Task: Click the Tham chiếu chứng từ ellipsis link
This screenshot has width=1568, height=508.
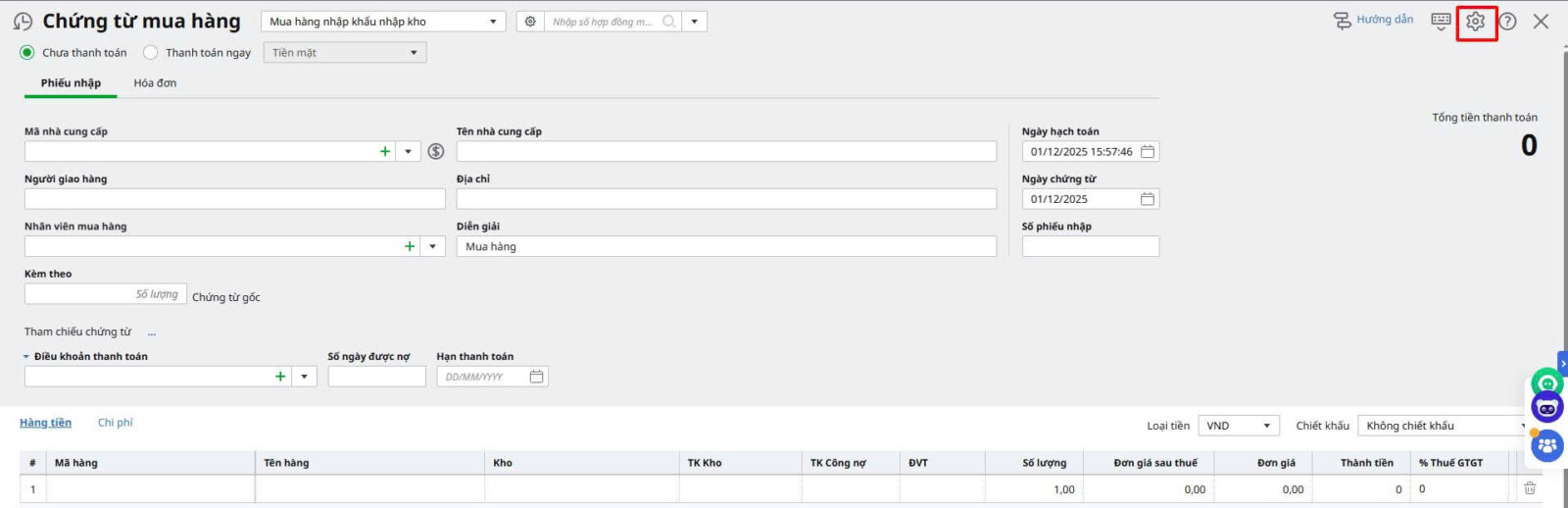Action: (152, 332)
